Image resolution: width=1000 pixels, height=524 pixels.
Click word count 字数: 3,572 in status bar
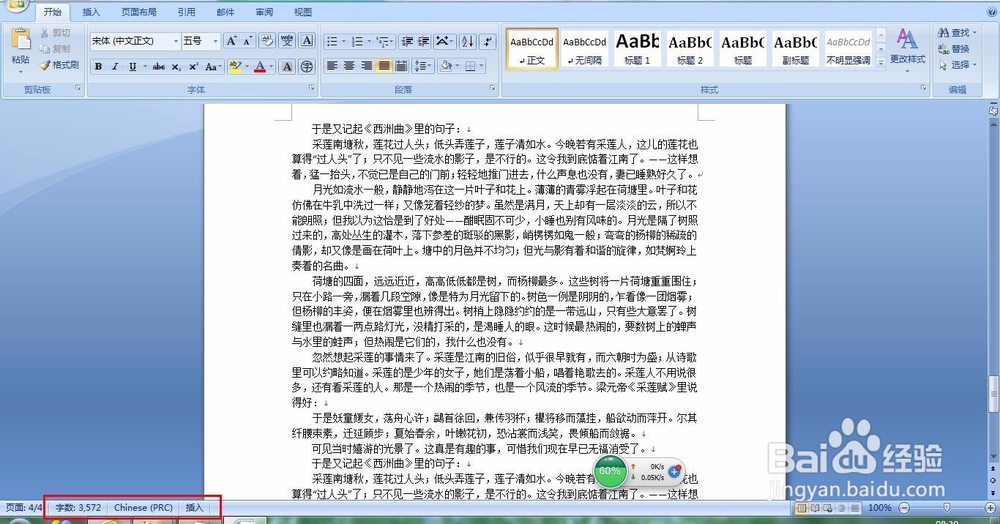(x=78, y=507)
